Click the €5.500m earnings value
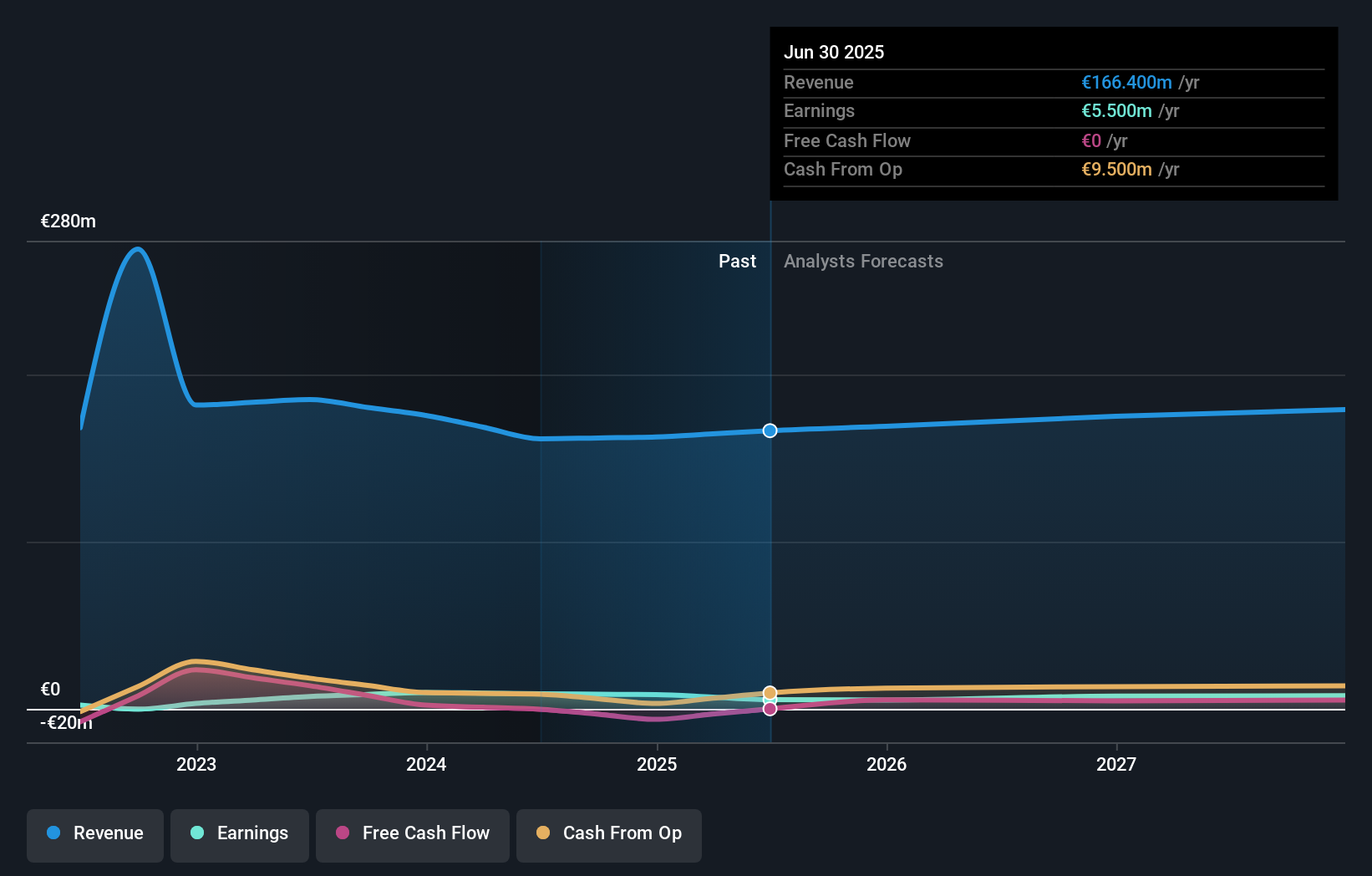The height and width of the screenshot is (876, 1372). tap(1116, 111)
